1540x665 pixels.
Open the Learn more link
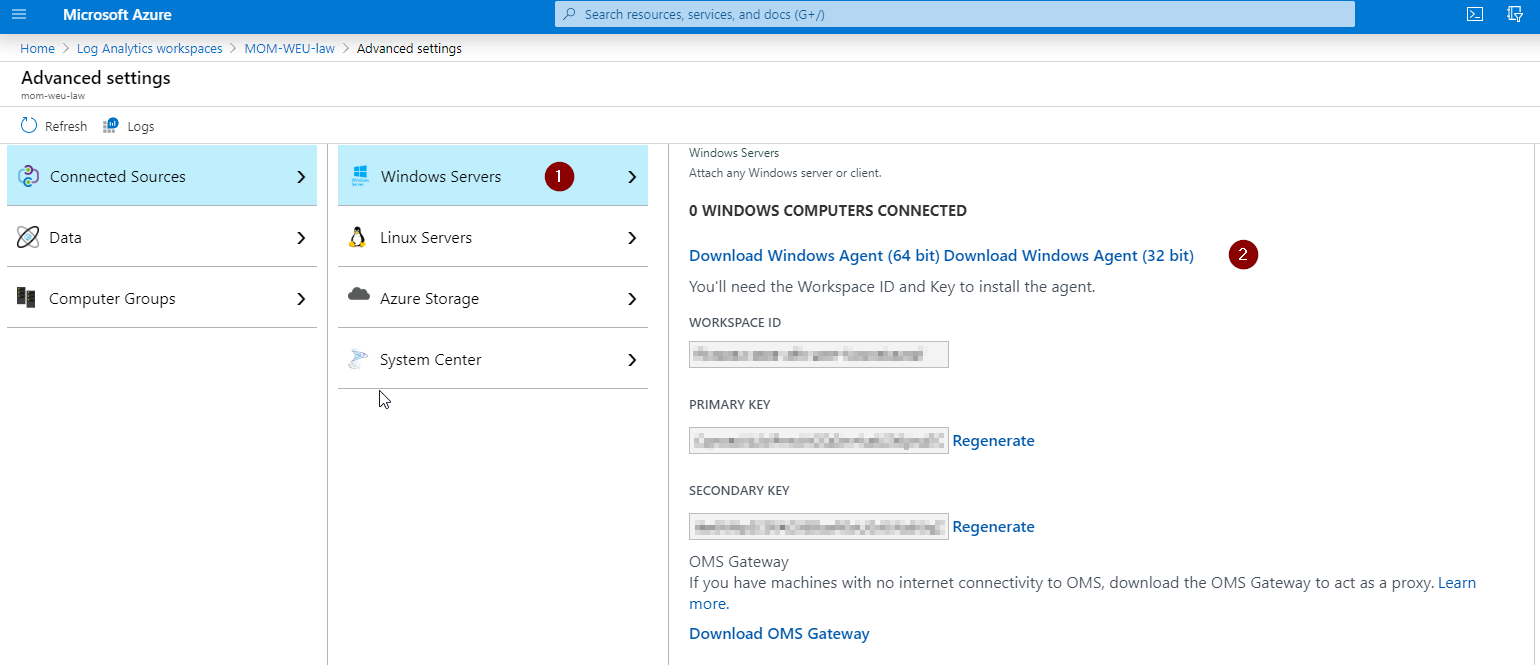click(x=1457, y=583)
